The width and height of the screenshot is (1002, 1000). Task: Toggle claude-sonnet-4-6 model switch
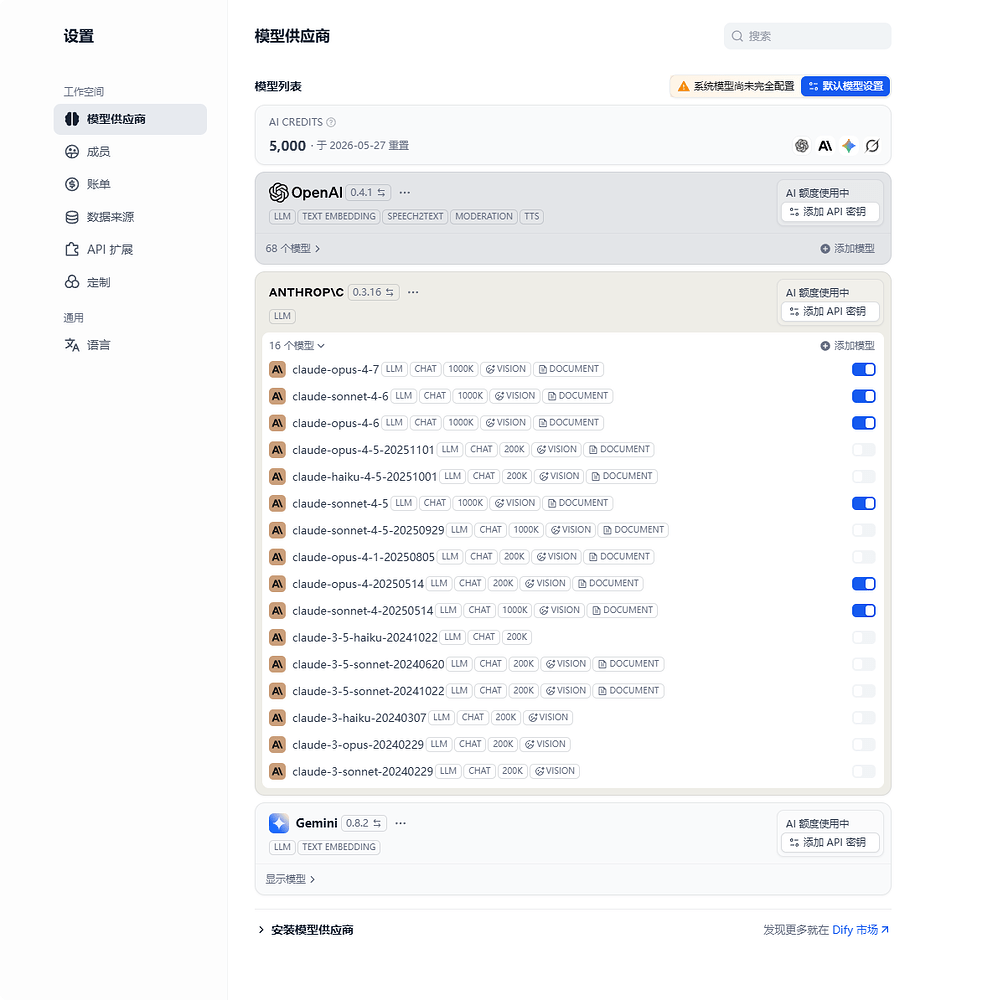click(x=863, y=396)
